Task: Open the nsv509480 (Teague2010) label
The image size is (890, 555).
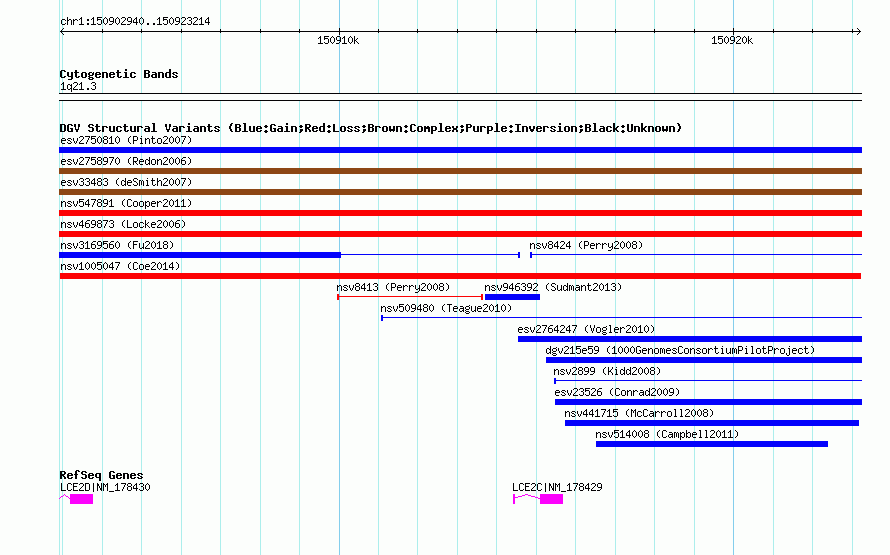Action: point(446,308)
